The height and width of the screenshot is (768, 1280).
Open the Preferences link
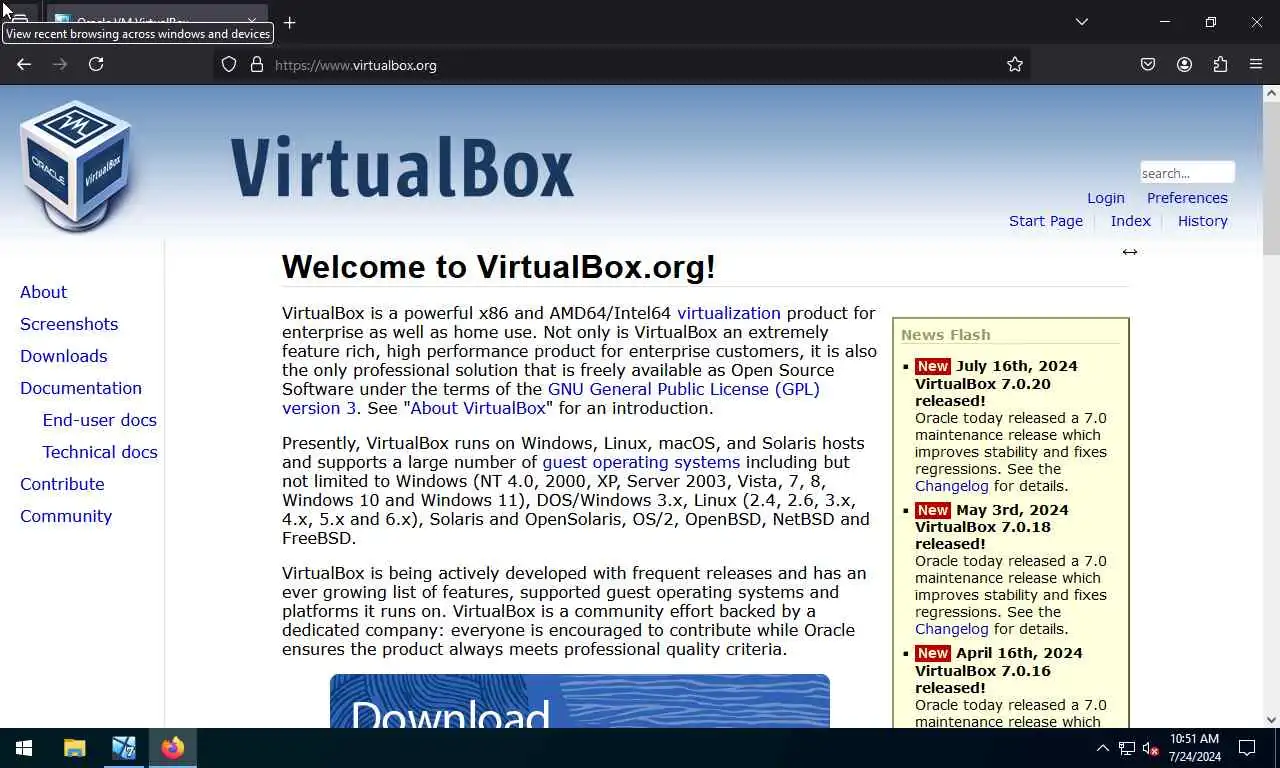point(1187,198)
